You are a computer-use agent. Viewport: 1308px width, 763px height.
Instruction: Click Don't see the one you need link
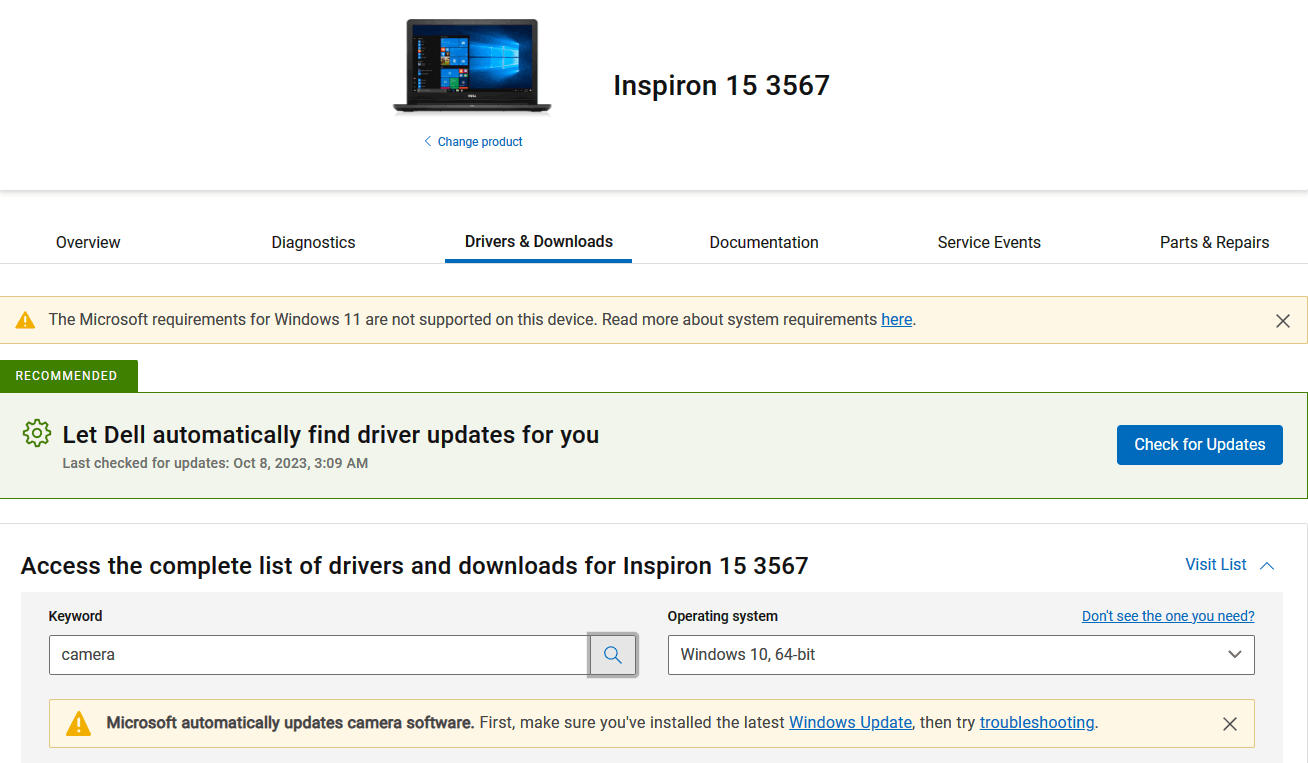(x=1167, y=615)
